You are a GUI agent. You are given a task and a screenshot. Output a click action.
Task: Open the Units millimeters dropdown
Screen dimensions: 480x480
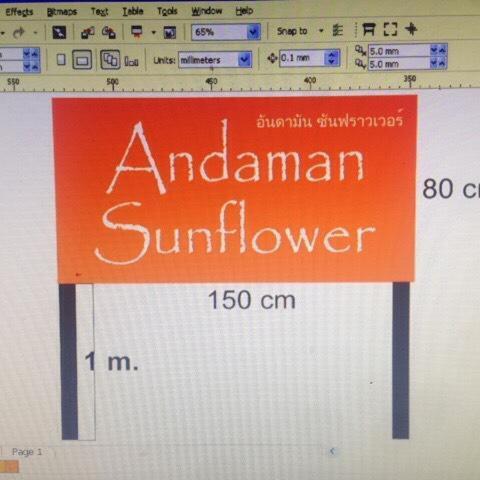(244, 60)
